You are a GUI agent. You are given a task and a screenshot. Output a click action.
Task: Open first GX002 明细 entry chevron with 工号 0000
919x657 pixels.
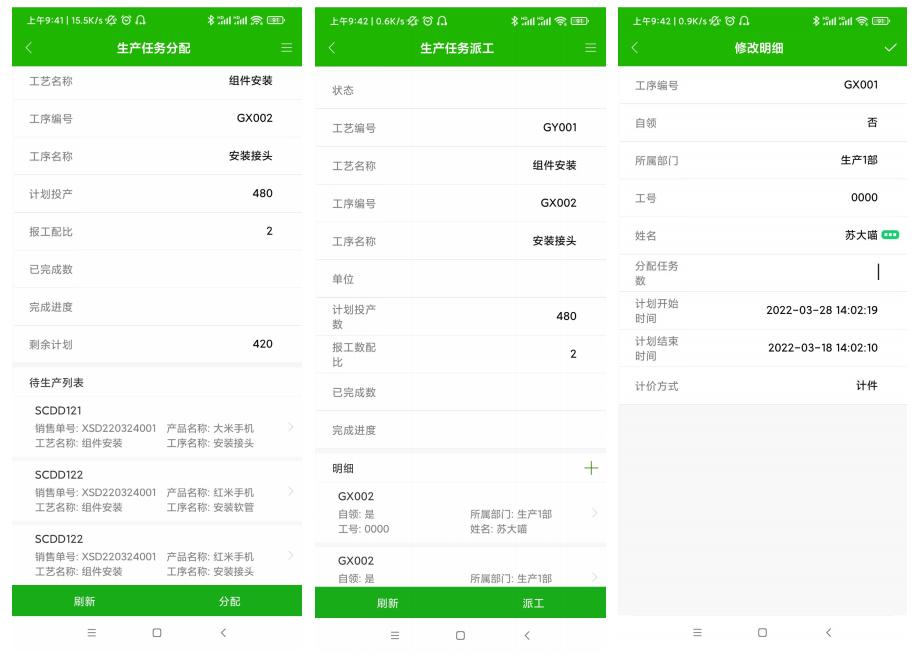tap(594, 513)
